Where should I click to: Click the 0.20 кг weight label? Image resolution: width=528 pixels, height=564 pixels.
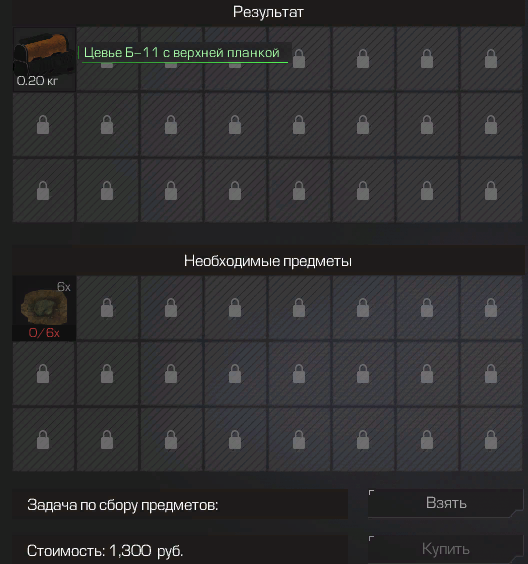(37, 81)
